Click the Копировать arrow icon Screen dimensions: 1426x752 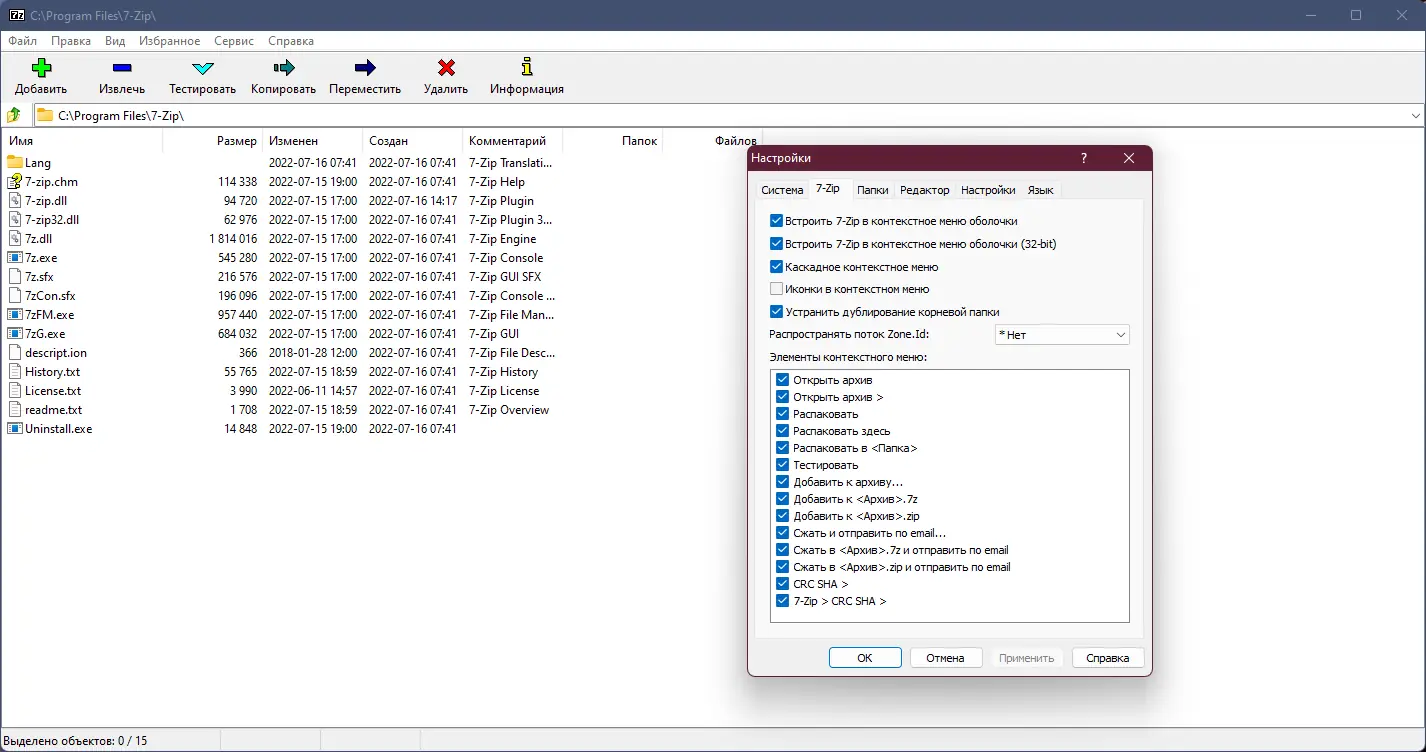(284, 68)
